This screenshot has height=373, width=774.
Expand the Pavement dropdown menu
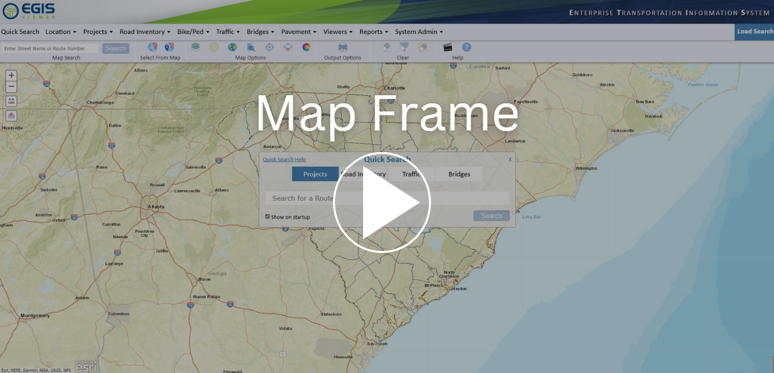pos(299,32)
